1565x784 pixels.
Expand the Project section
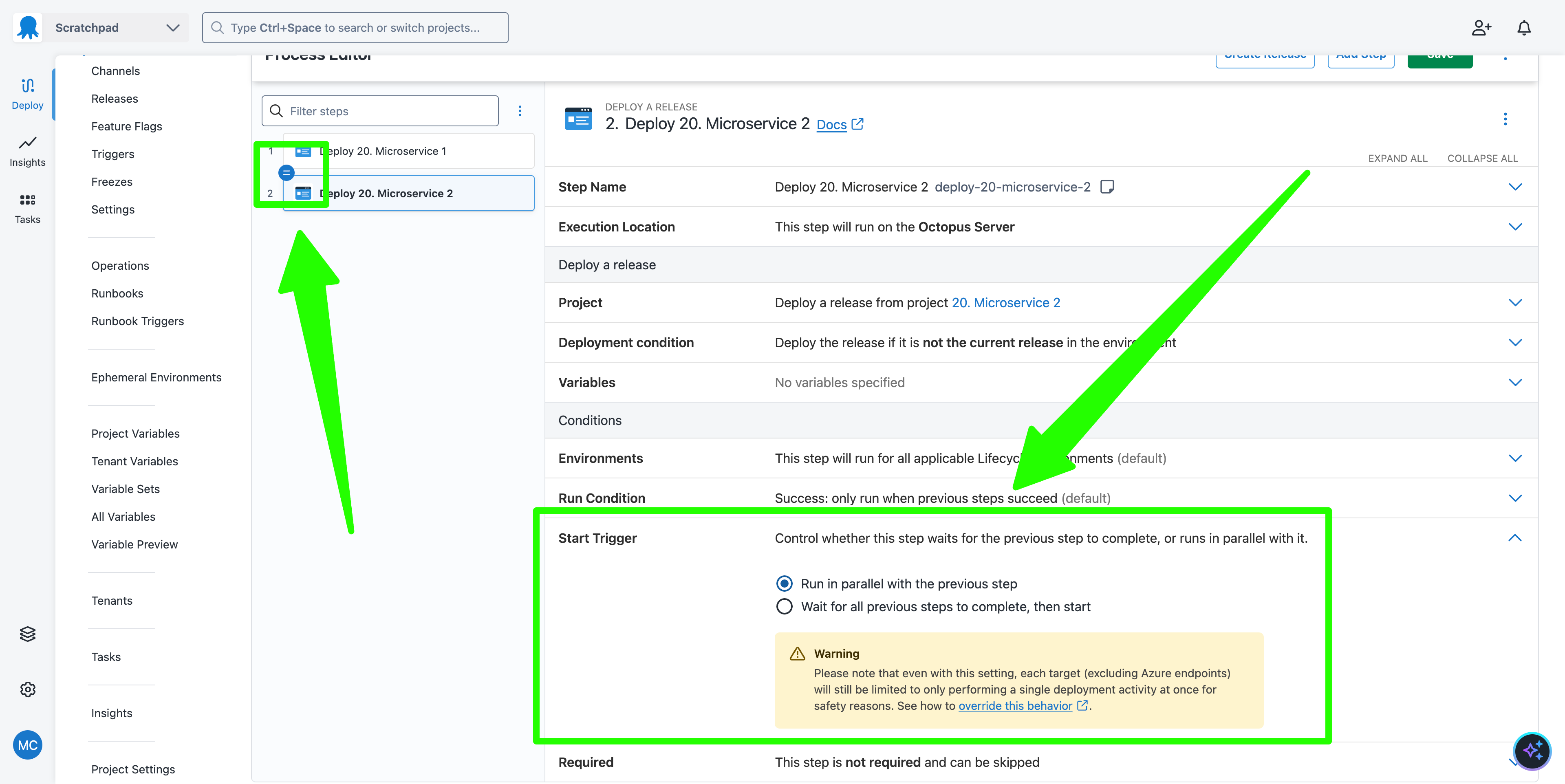[x=1514, y=302]
